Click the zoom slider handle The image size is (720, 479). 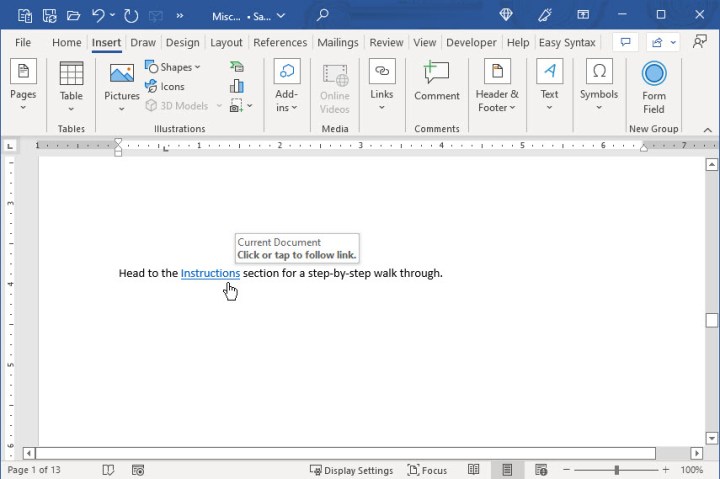pos(617,469)
